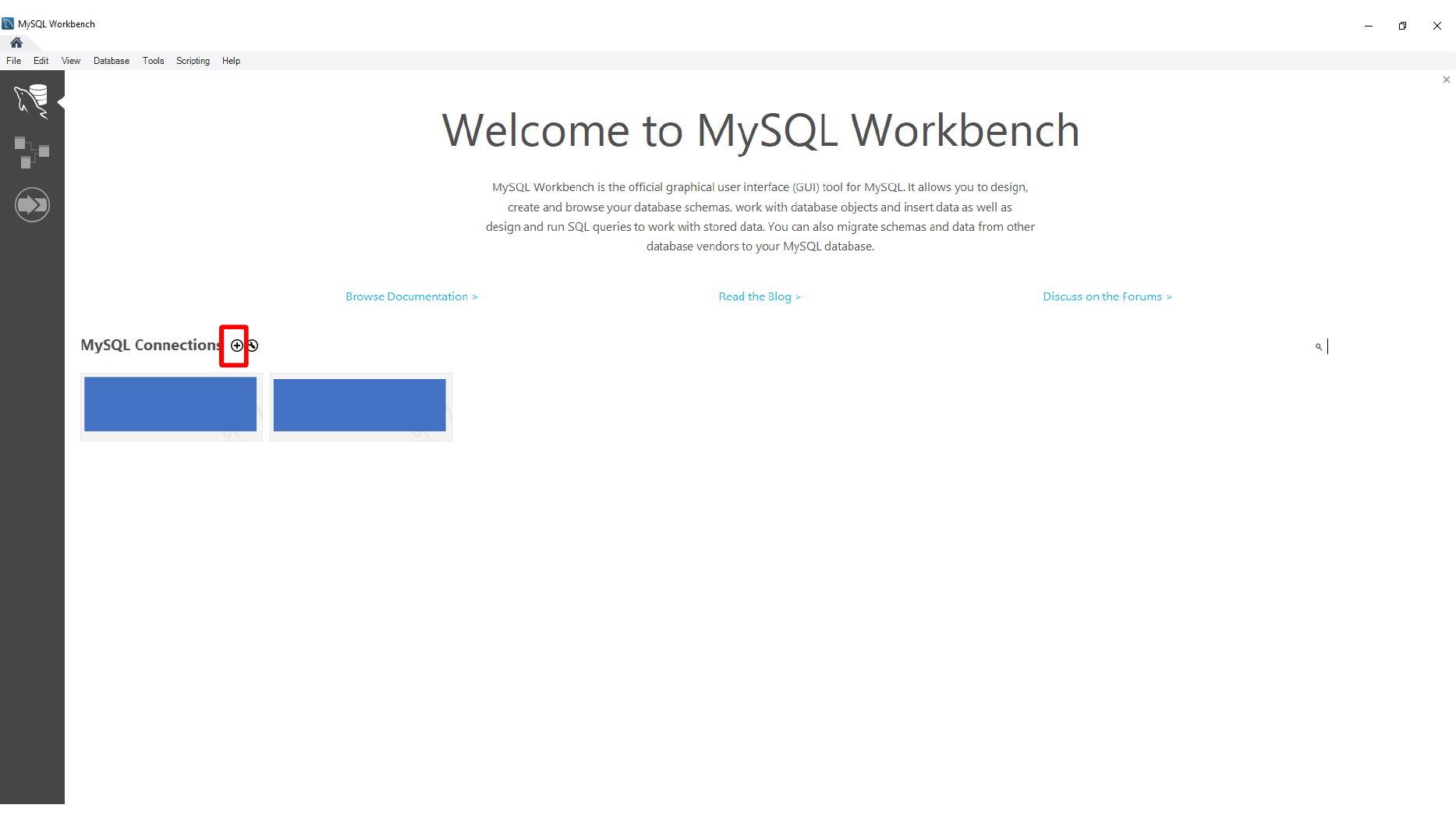Close the MySQL Workbench window
This screenshot has width=1456, height=819.
tap(1437, 26)
